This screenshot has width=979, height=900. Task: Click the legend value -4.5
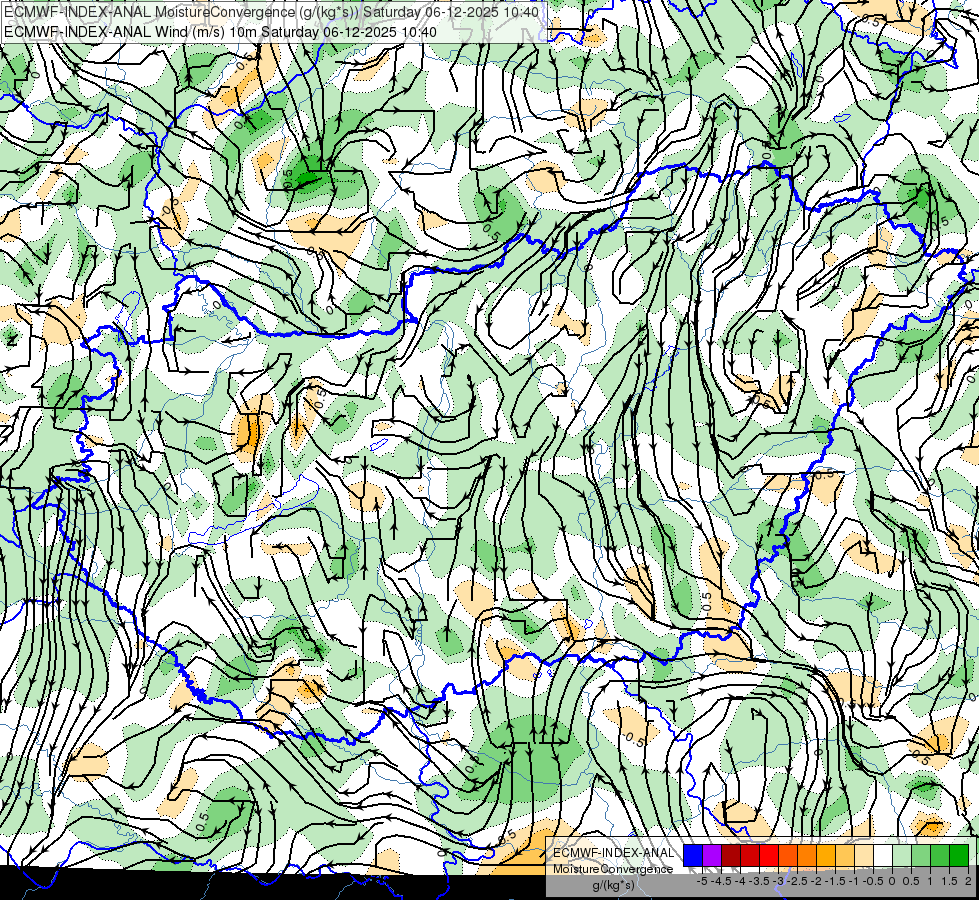coord(722,881)
